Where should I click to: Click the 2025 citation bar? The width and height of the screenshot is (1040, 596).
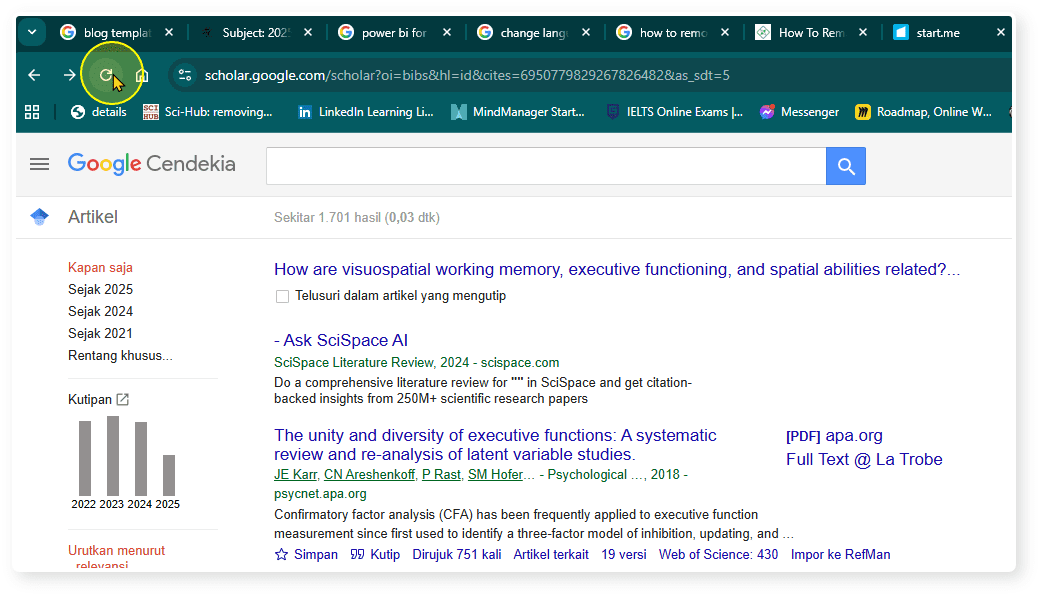(x=169, y=475)
